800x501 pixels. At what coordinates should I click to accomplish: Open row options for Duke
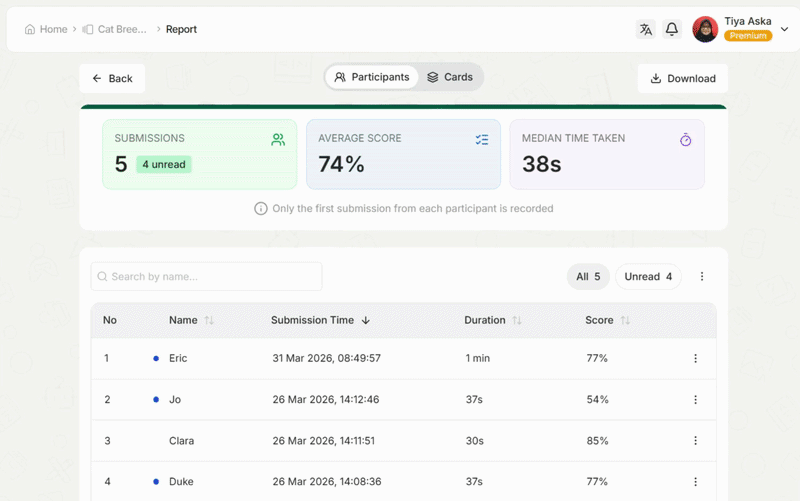pyautogui.click(x=696, y=482)
